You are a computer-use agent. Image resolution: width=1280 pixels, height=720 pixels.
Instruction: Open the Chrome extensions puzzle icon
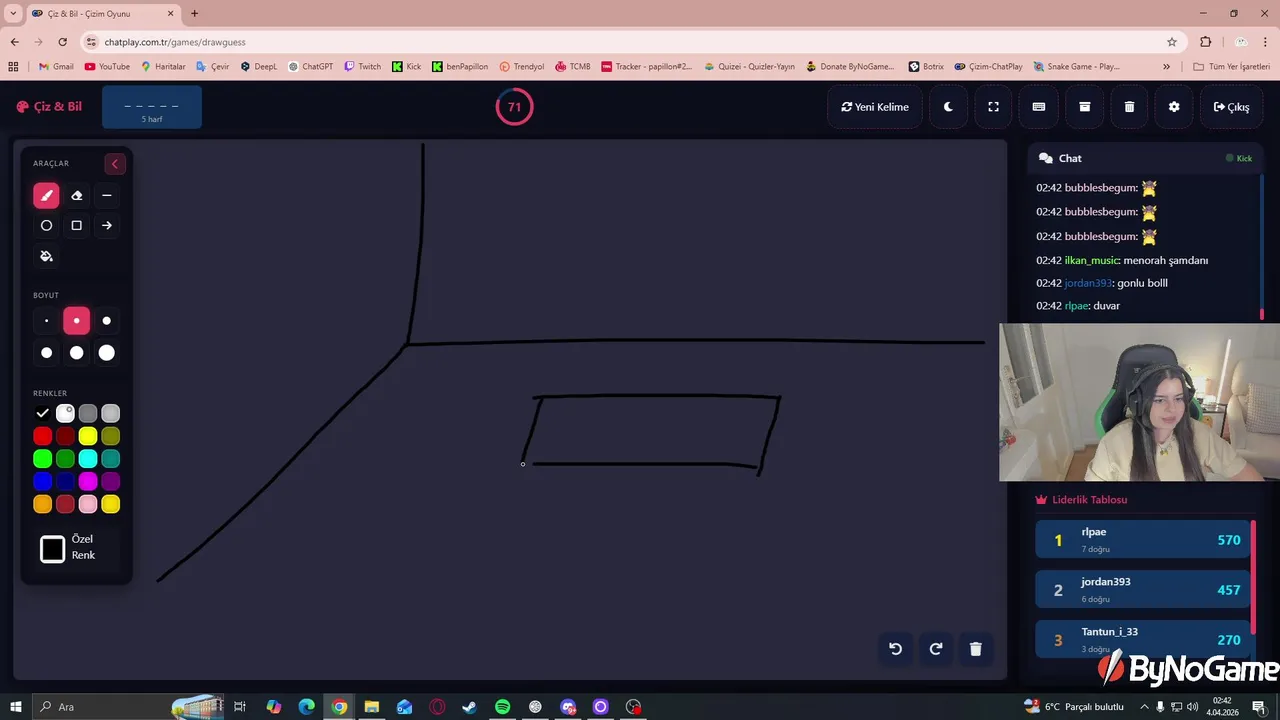point(1205,42)
